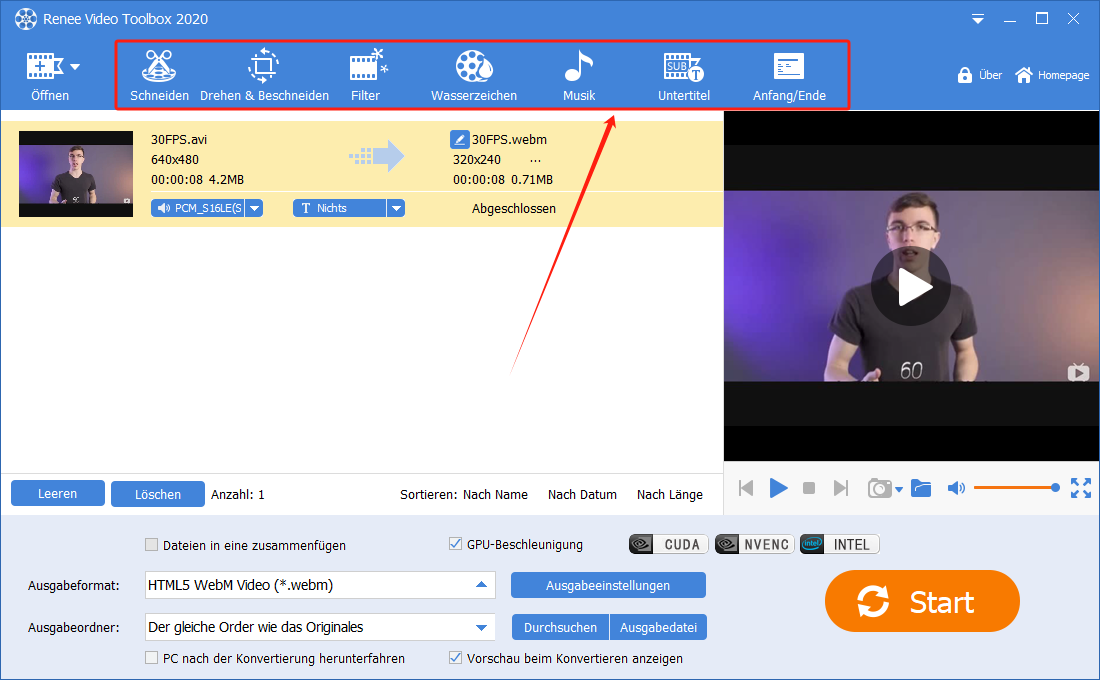Image resolution: width=1100 pixels, height=680 pixels.
Task: Enable Dateien in eine zusammenfügen checkbox
Action: pyautogui.click(x=152, y=545)
